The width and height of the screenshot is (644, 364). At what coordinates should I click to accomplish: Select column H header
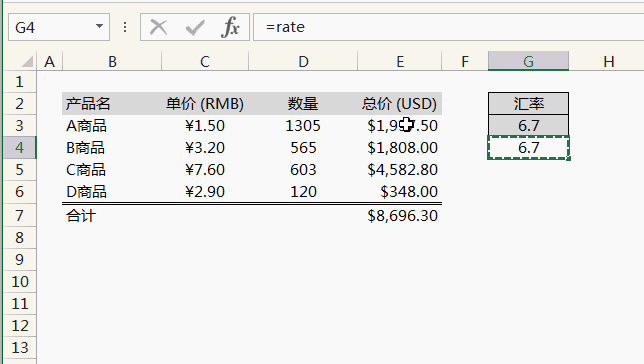(x=609, y=62)
